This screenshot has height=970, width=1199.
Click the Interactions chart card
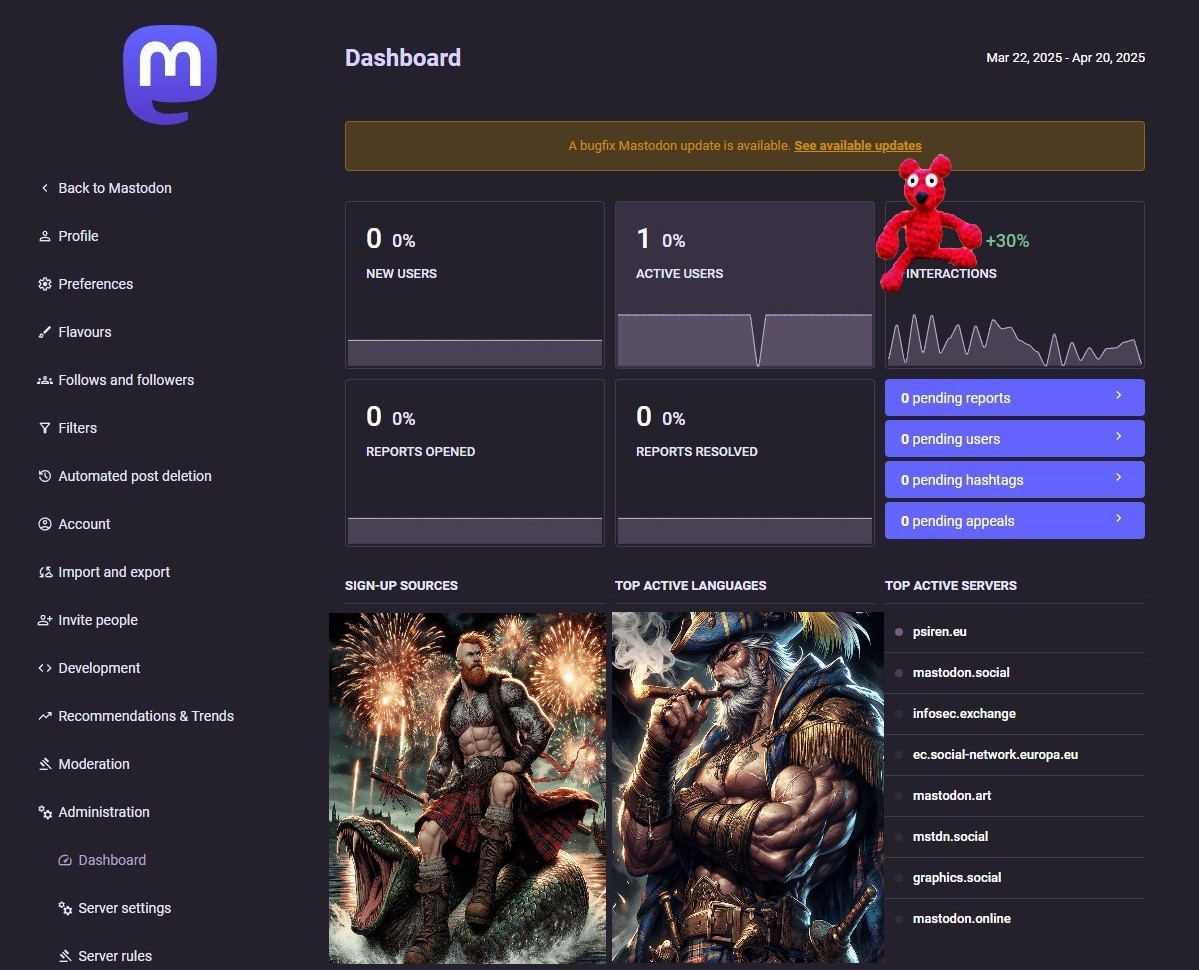click(x=1015, y=284)
